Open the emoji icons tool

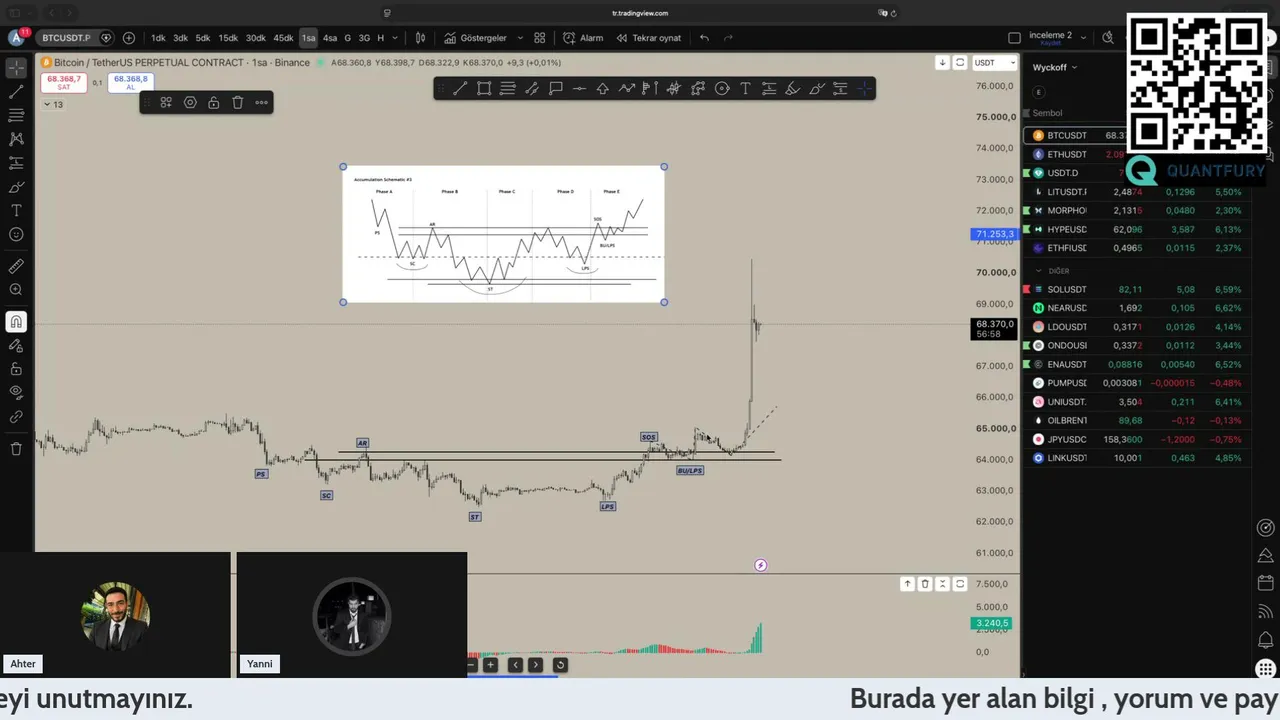coord(16,235)
